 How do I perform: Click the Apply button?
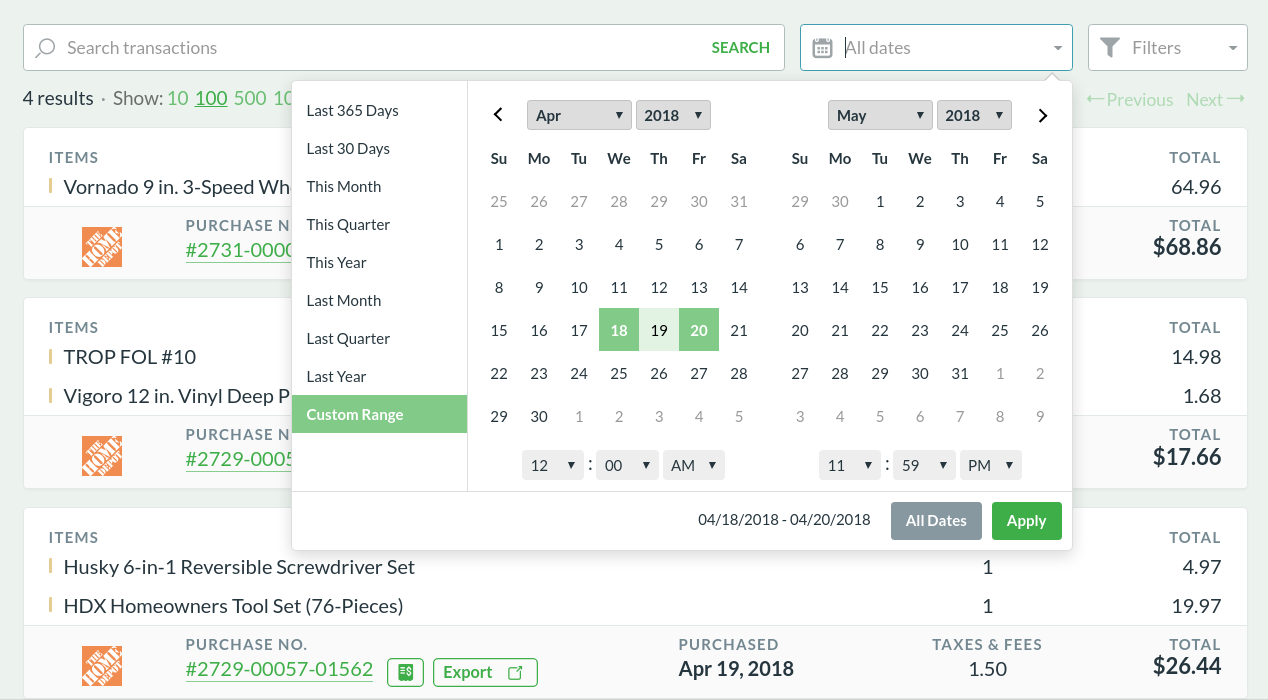(x=1026, y=520)
